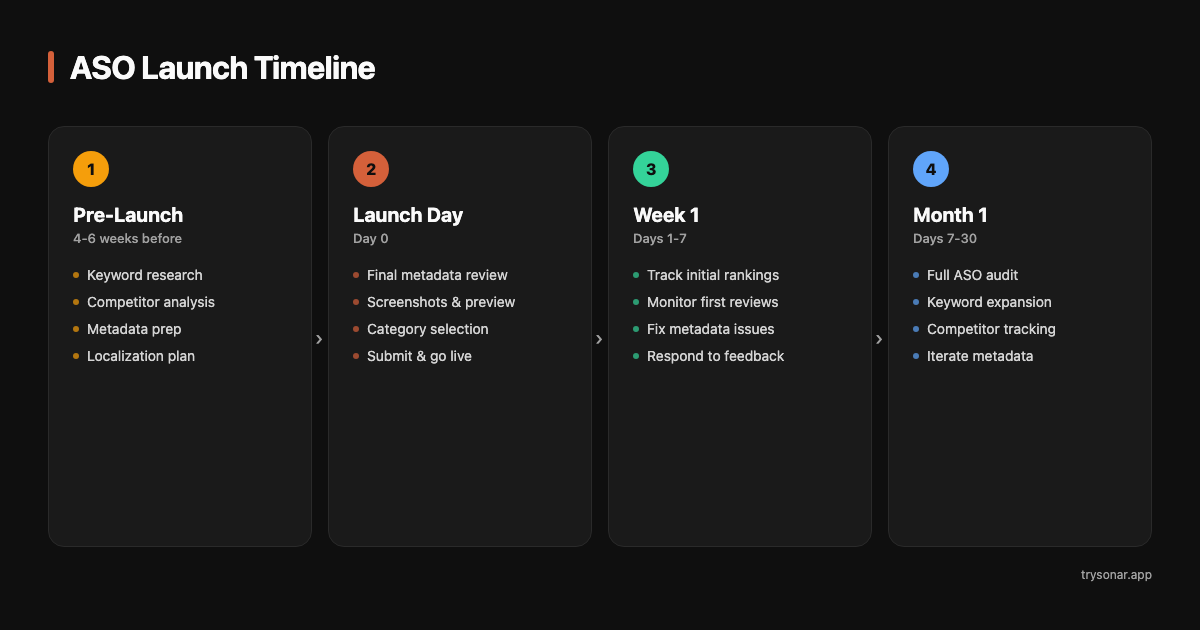This screenshot has height=630, width=1200.
Task: Expand the chevron after the Pre-Launch card
Action: tap(320, 339)
